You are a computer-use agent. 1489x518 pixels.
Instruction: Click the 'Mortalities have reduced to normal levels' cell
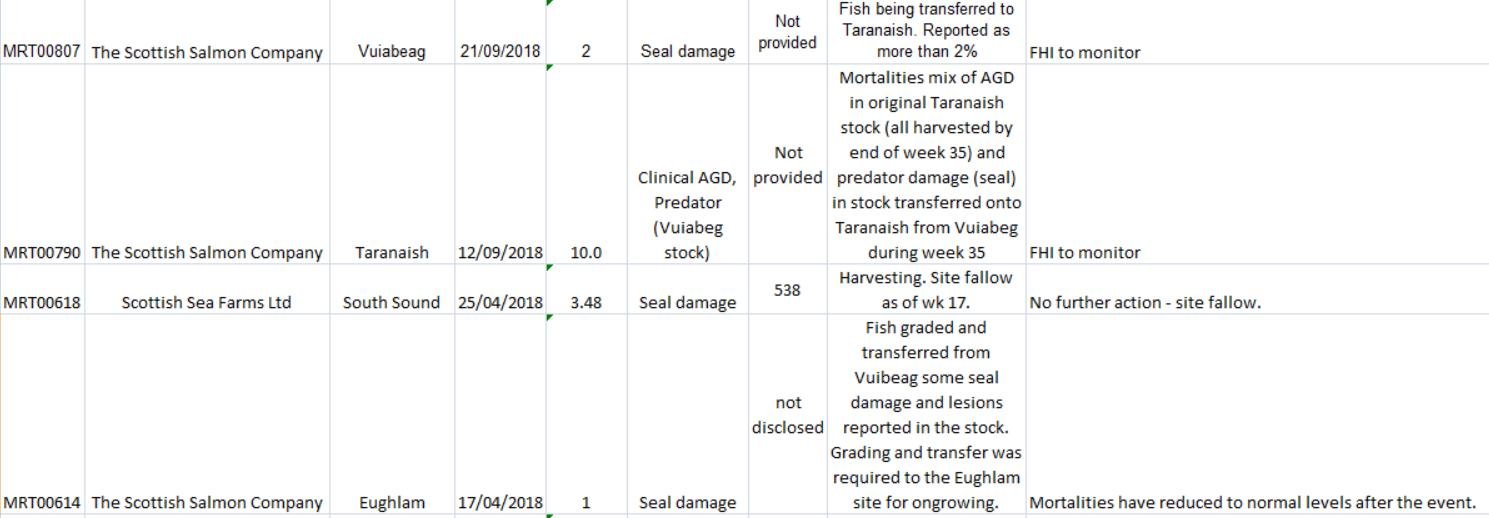(1252, 502)
